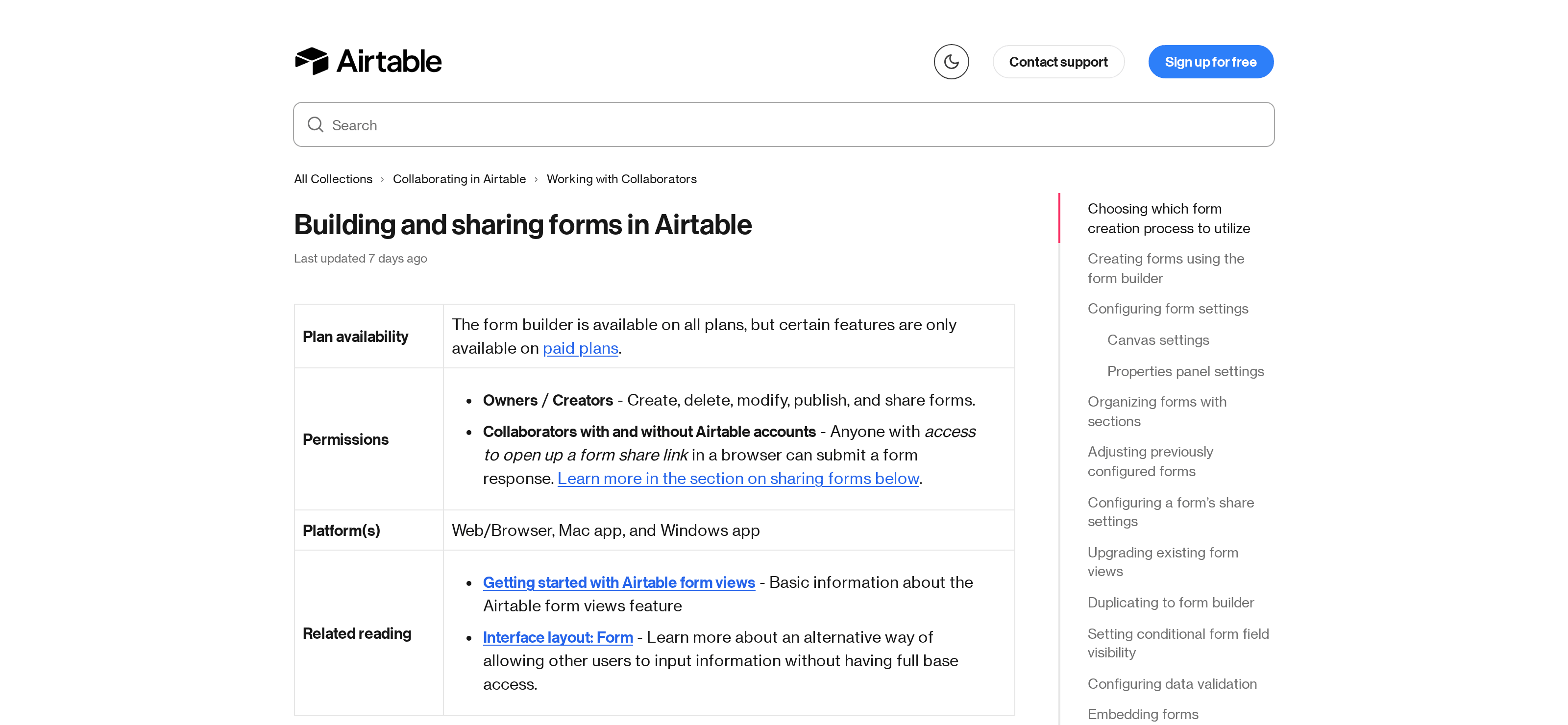Jump to Configuring form settings section
This screenshot has width=1568, height=725.
coord(1168,309)
